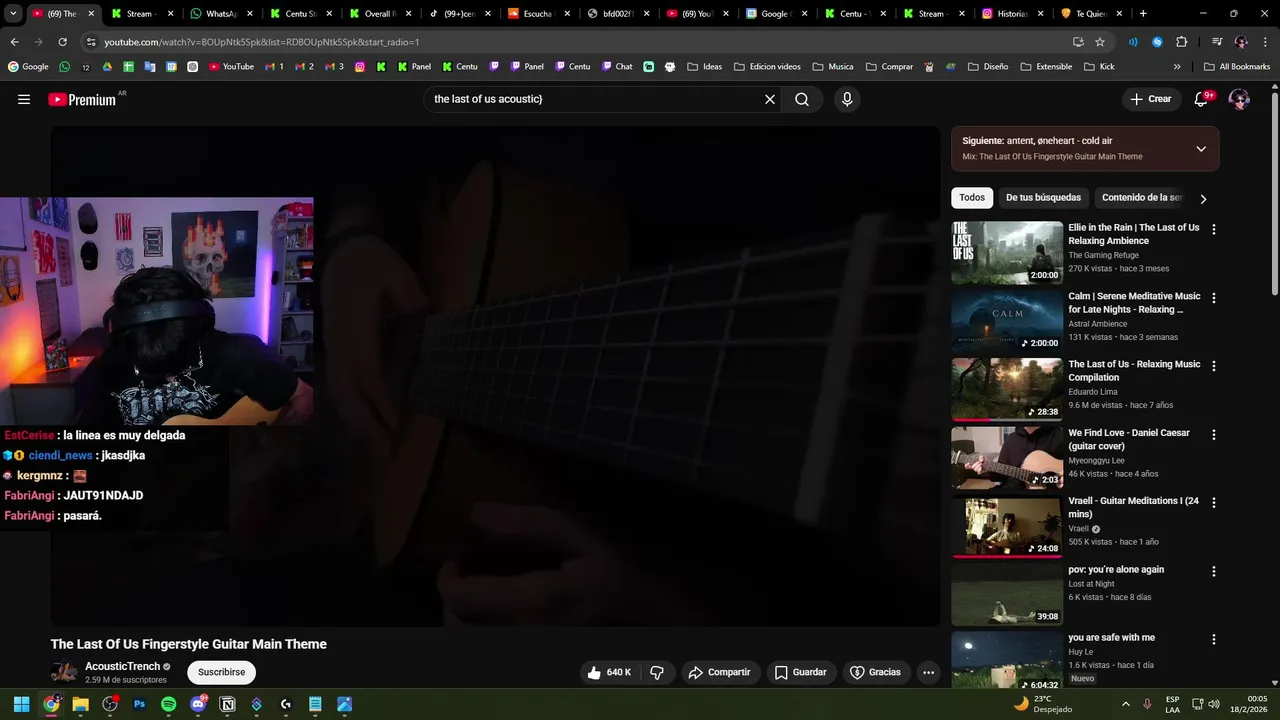Open the Ideas bookmark folder
1280x720 pixels.
click(704, 67)
